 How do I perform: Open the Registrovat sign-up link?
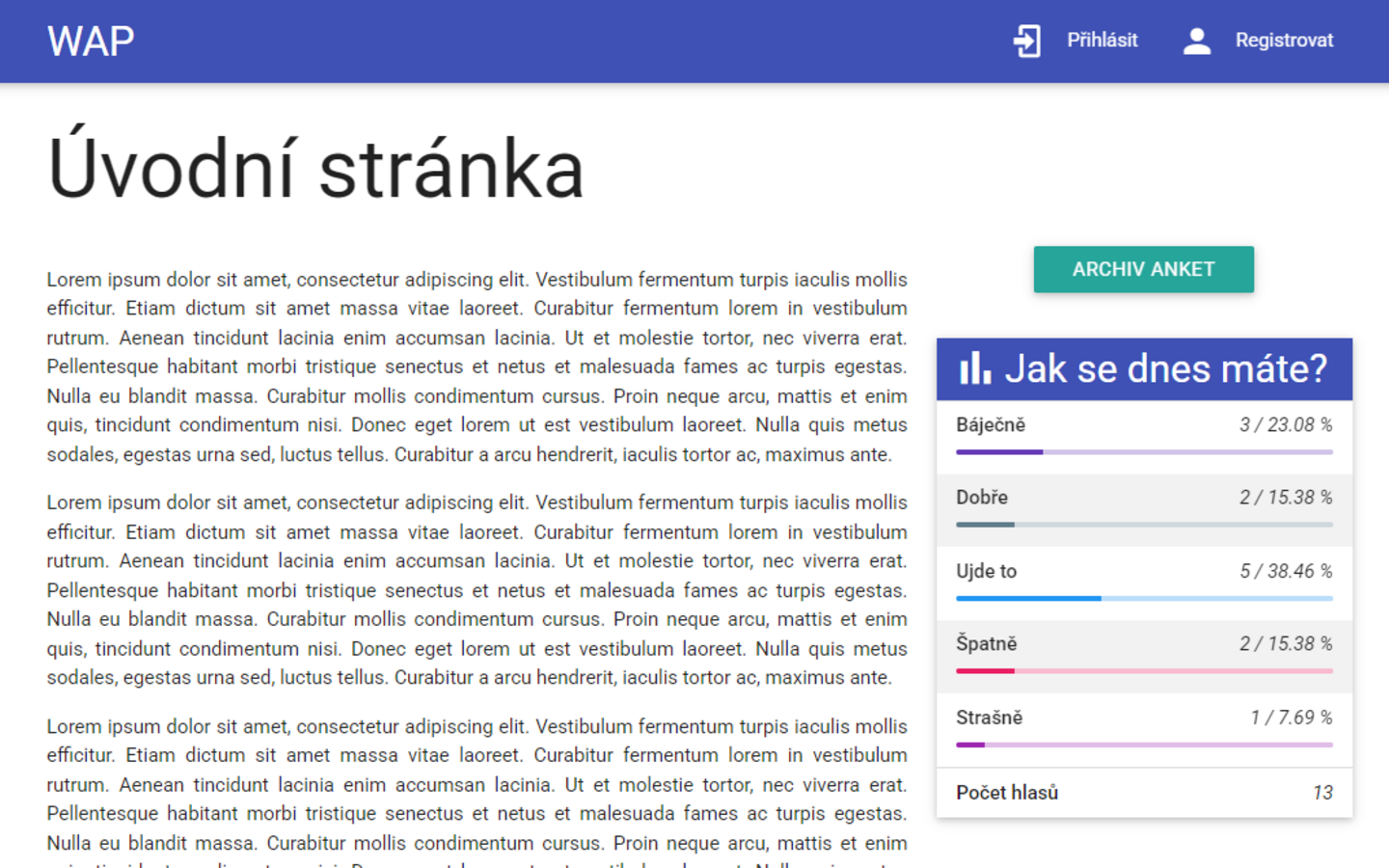[x=1284, y=41]
